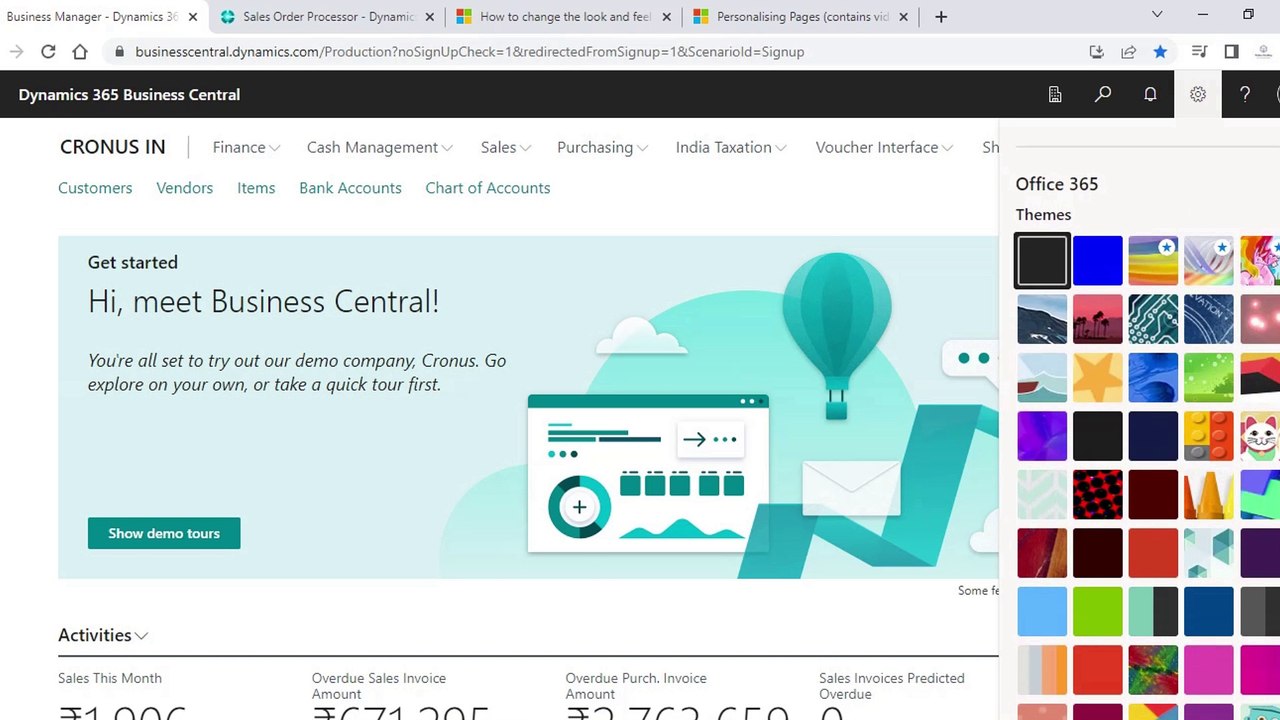This screenshot has width=1280, height=720.
Task: Click the Overdue Purch. Invoice Amount label
Action: (x=636, y=686)
